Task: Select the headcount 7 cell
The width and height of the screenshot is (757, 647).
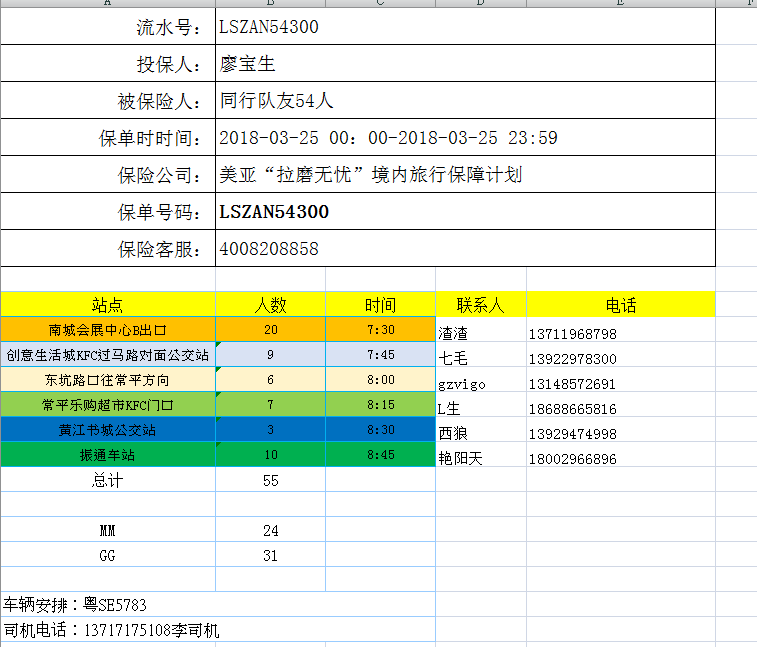Action: tap(270, 405)
